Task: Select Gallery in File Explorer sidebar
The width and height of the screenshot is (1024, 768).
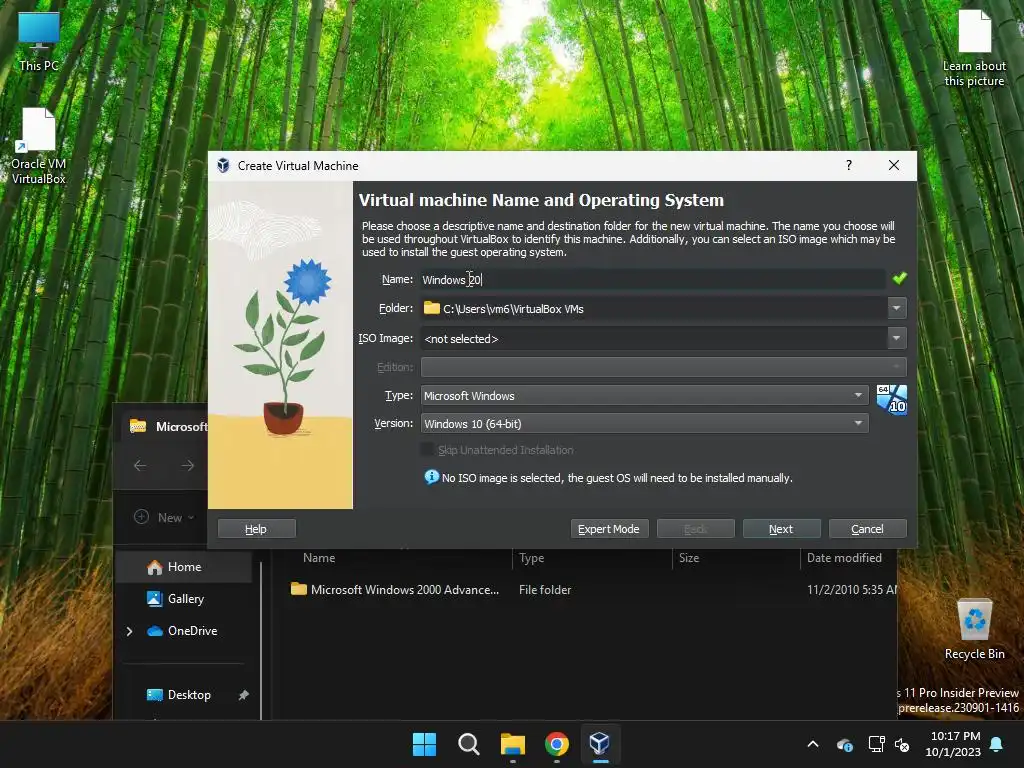Action: pos(184,599)
